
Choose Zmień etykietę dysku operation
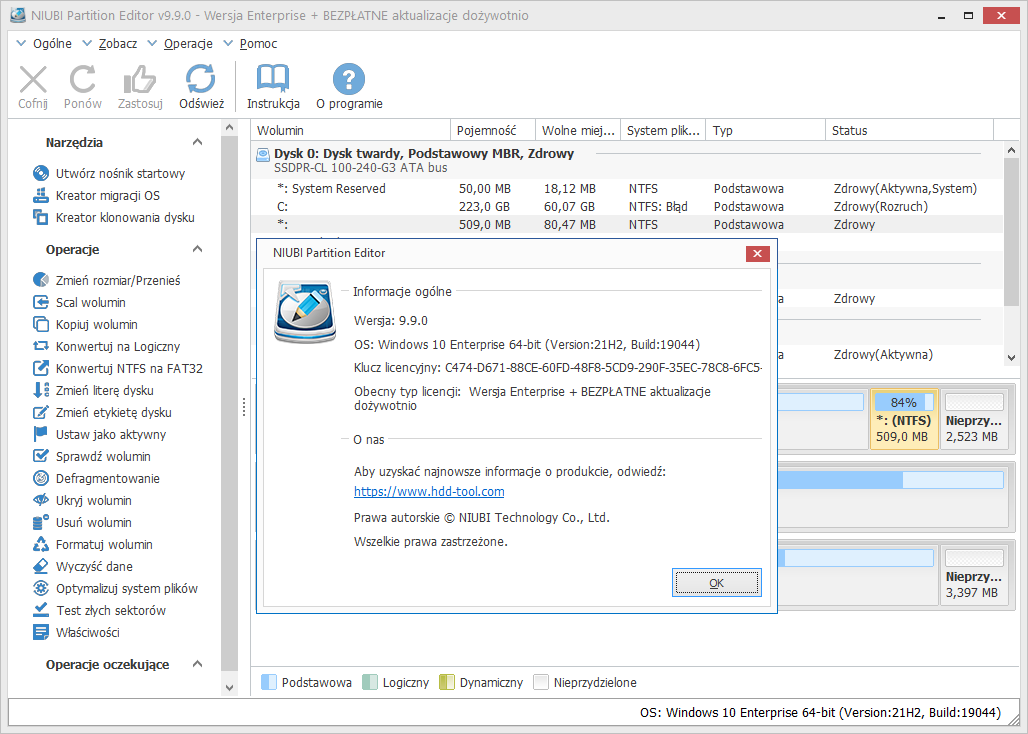(102, 413)
